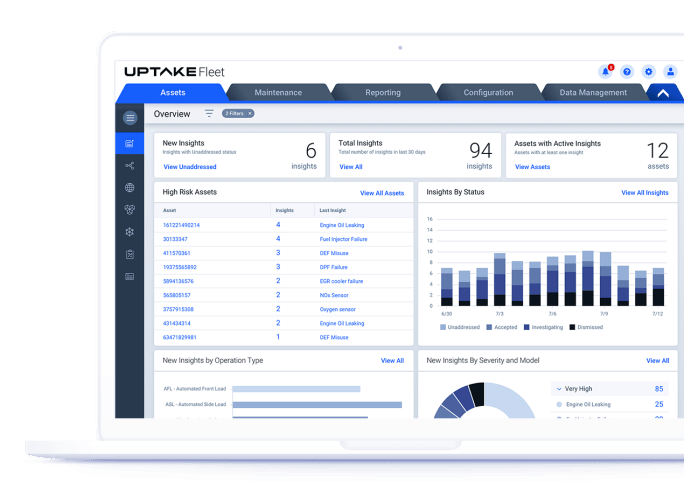Open the notifications bell icon
Screen dimensions: 684x484
click(605, 72)
